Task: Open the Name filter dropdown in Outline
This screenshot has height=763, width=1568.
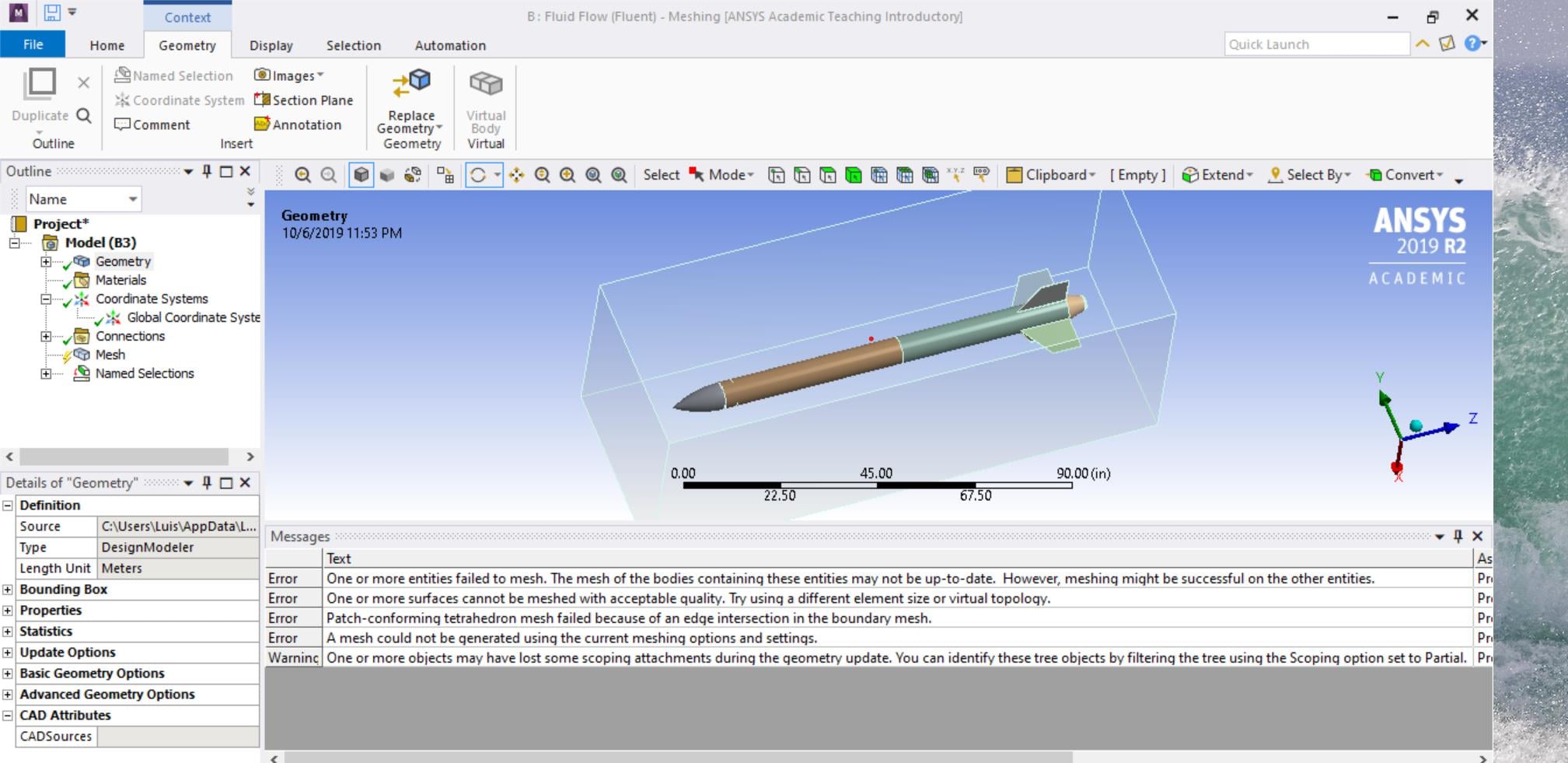Action: 133,199
